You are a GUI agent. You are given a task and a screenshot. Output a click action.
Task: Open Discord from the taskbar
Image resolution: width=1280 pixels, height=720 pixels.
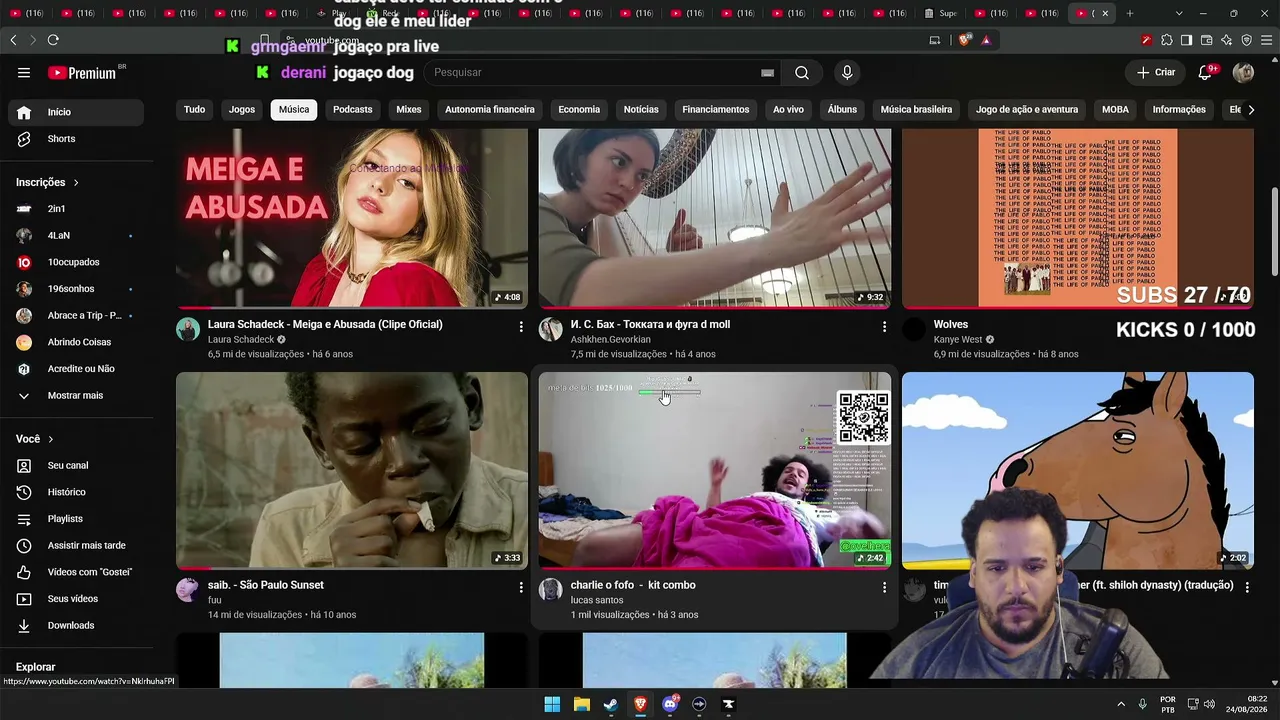point(670,704)
